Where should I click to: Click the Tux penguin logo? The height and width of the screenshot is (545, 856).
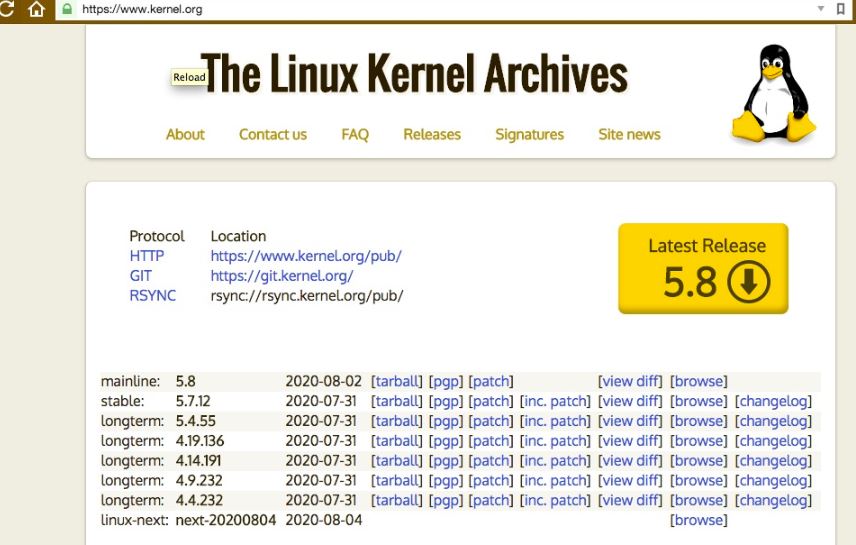coord(774,93)
